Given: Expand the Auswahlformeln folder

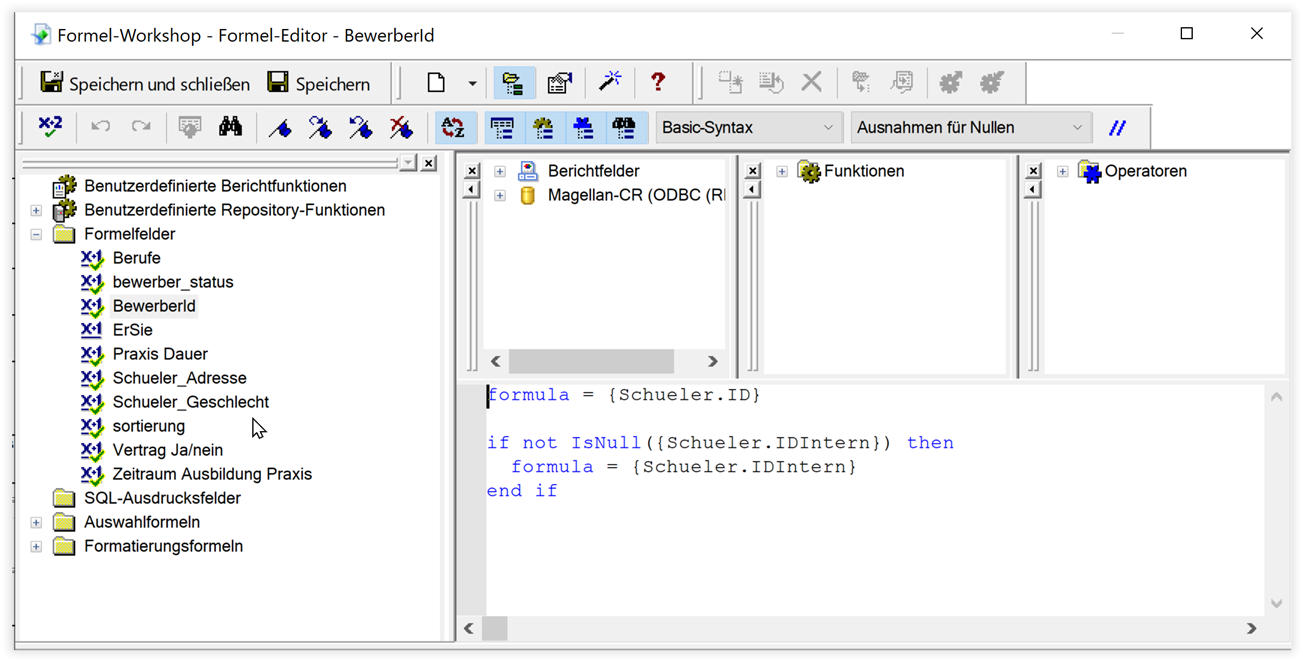Looking at the screenshot, I should [36, 522].
